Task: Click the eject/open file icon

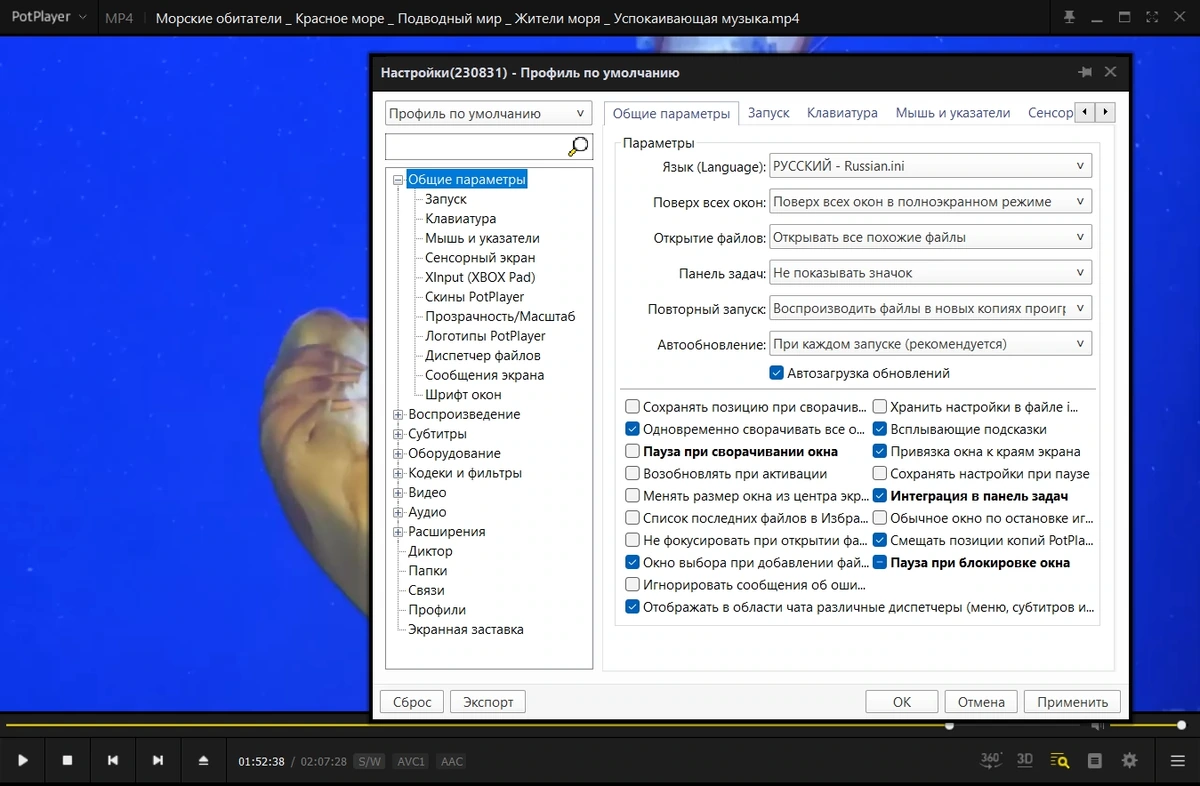Action: click(x=203, y=761)
